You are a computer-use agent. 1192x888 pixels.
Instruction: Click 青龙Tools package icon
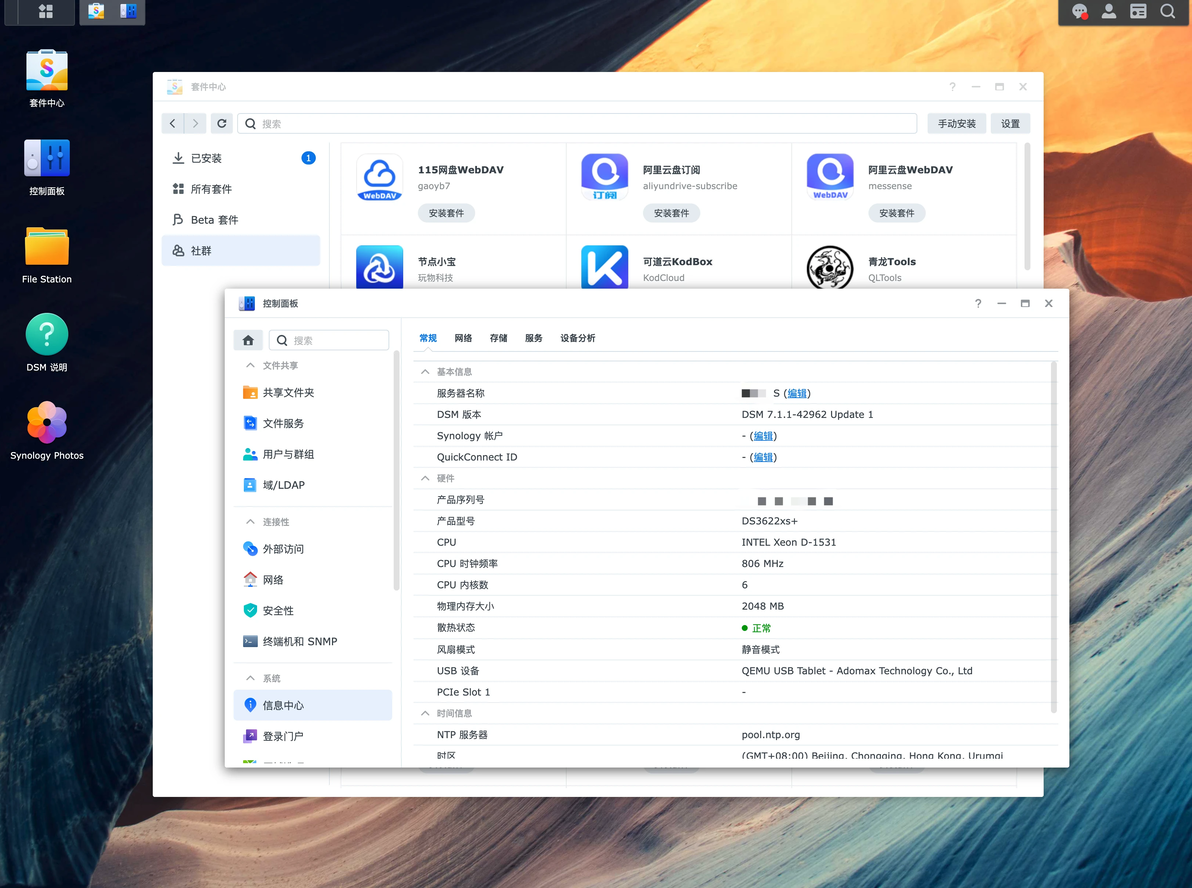tap(830, 267)
